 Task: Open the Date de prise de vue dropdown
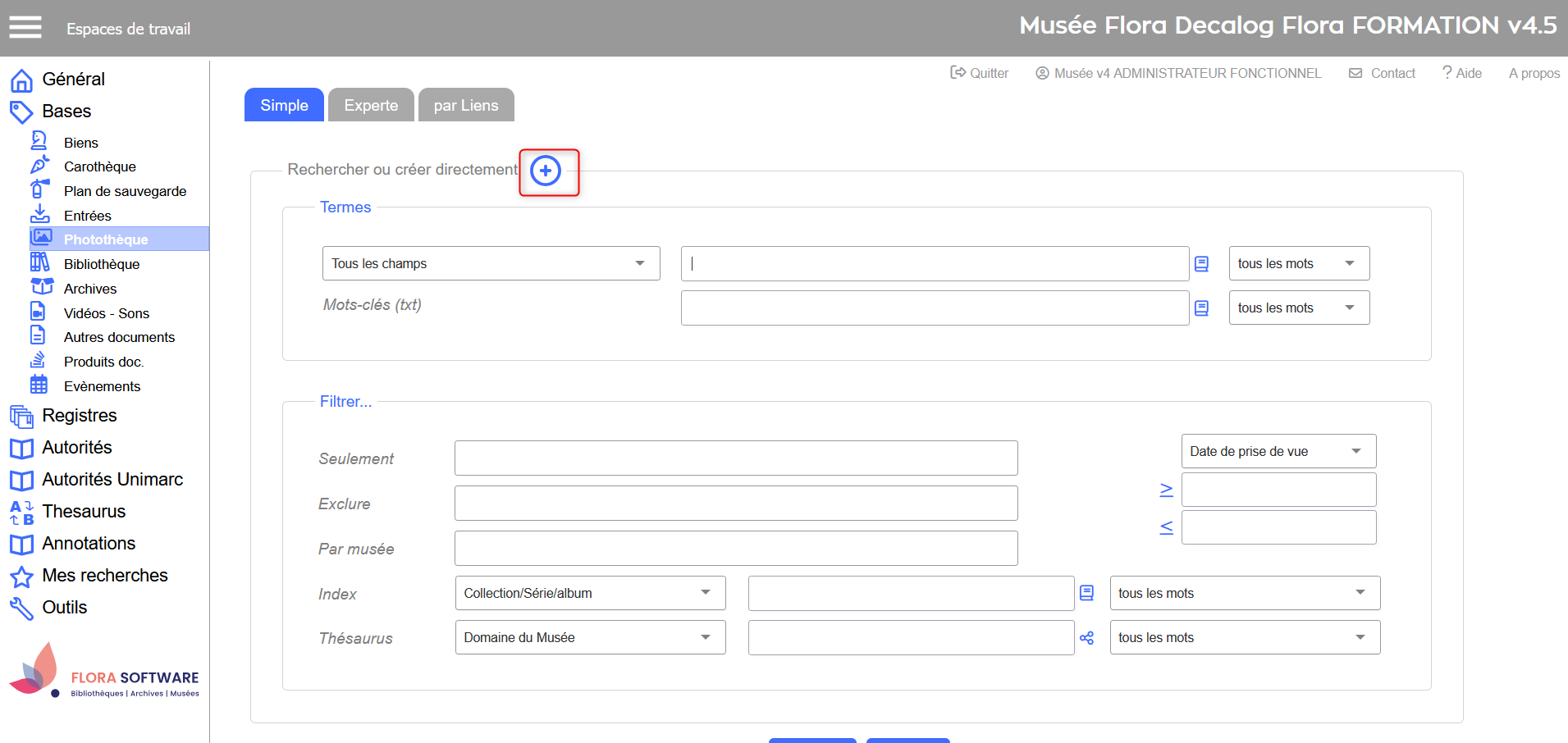pos(1278,451)
